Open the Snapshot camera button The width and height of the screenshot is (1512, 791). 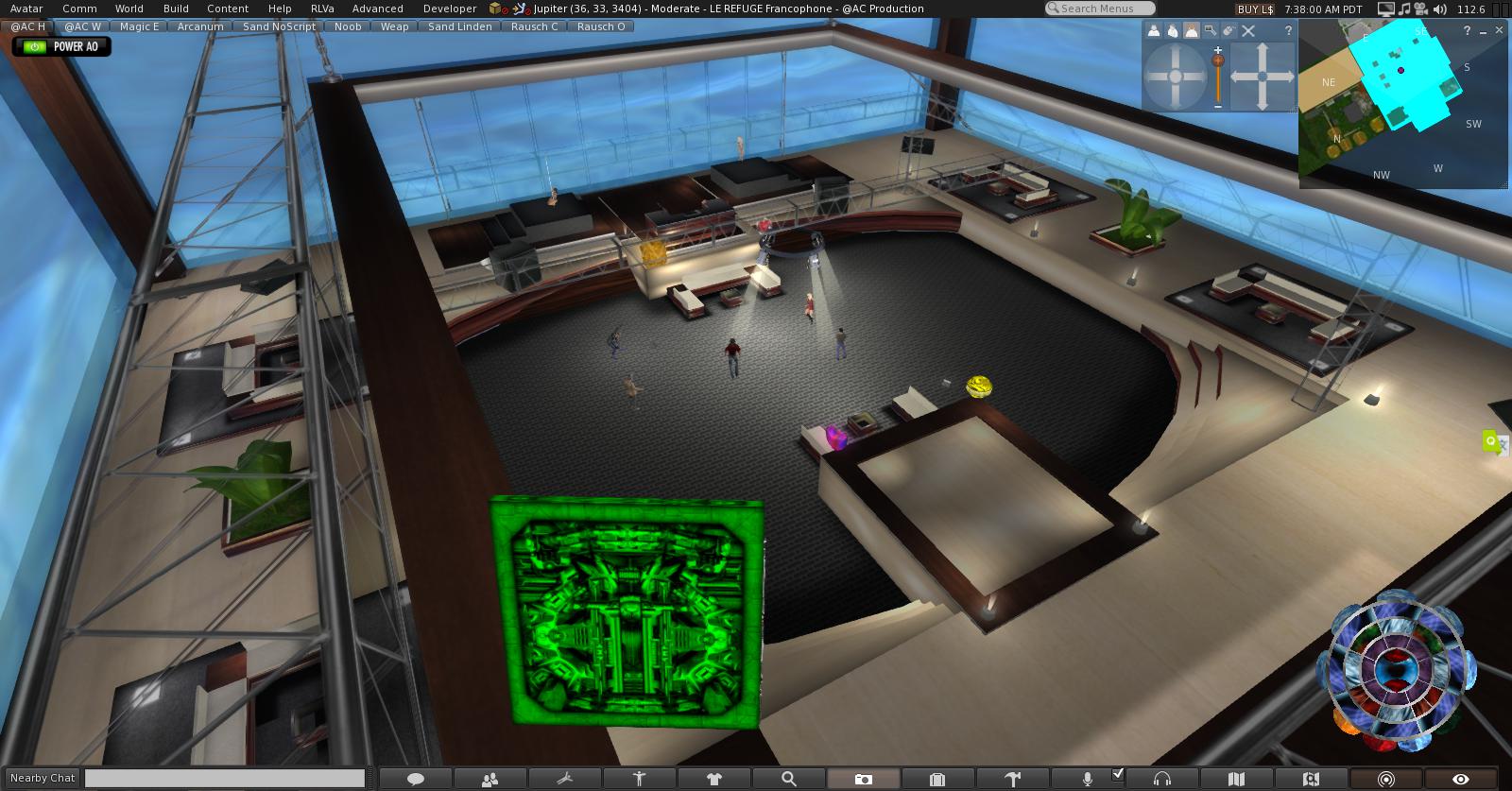pyautogui.click(x=863, y=779)
